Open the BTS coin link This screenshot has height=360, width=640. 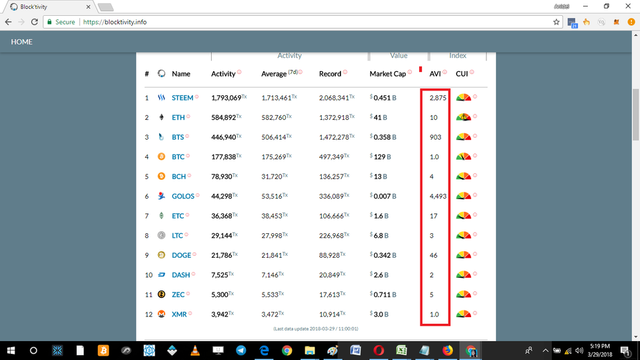pos(178,137)
